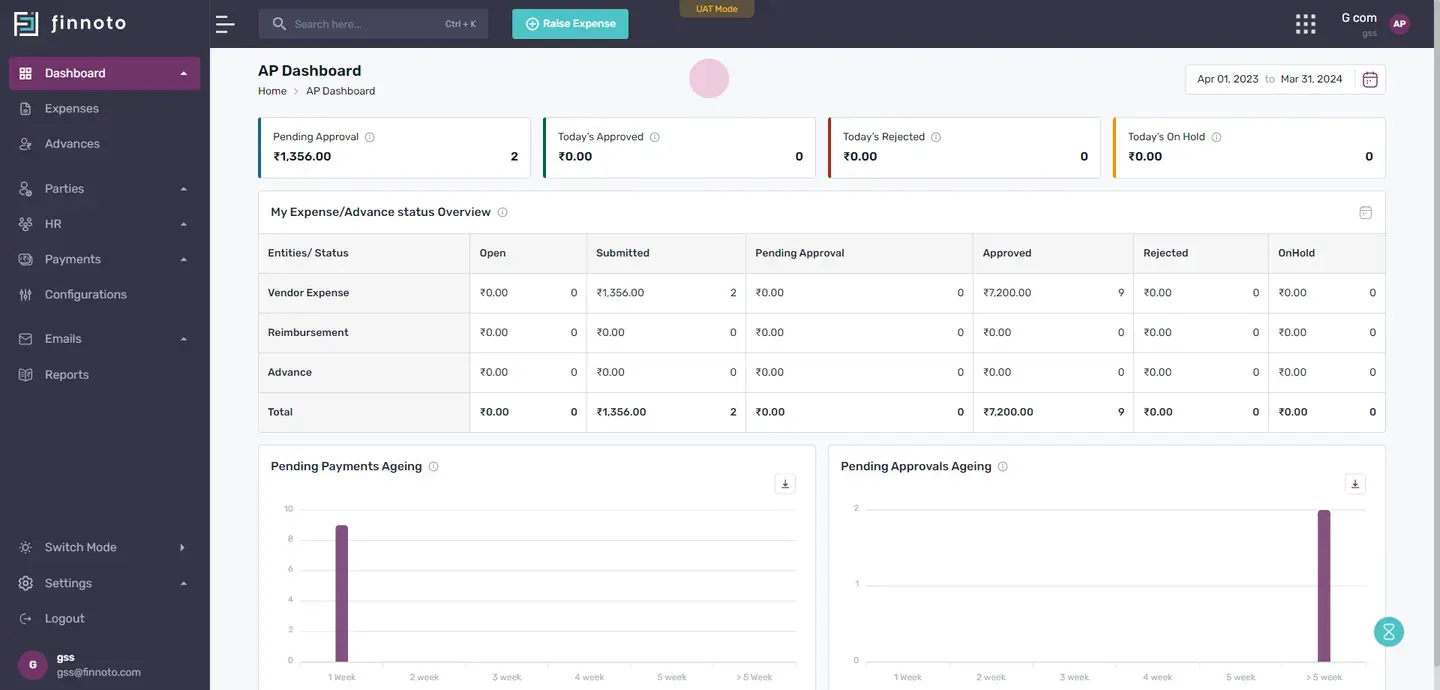Click Today's Approved info icon
Viewport: 1440px width, 690px height.
coord(655,137)
